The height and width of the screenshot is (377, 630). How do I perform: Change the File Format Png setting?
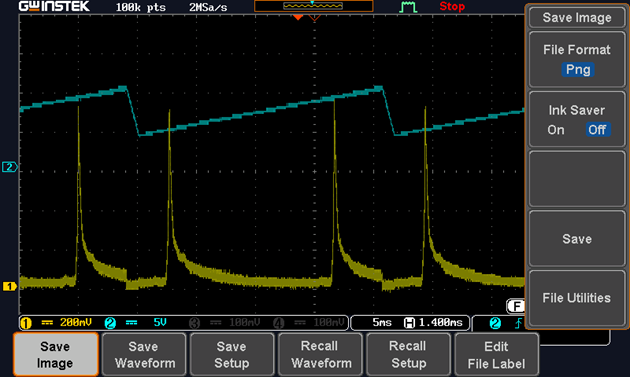click(577, 59)
